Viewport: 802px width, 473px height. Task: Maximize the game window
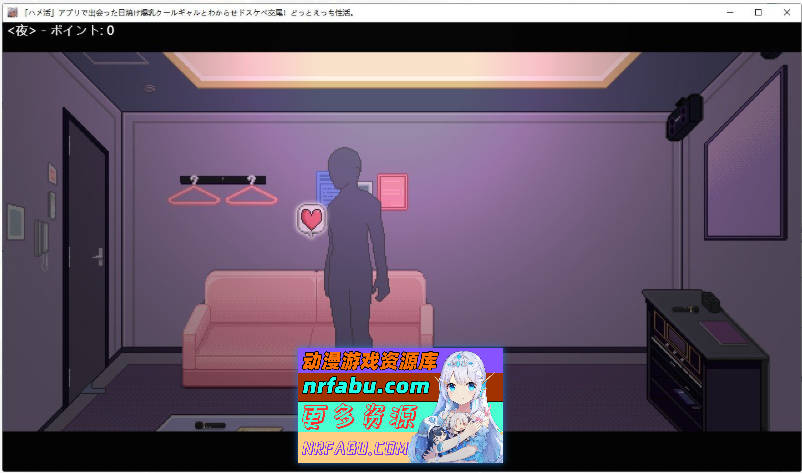pyautogui.click(x=757, y=11)
